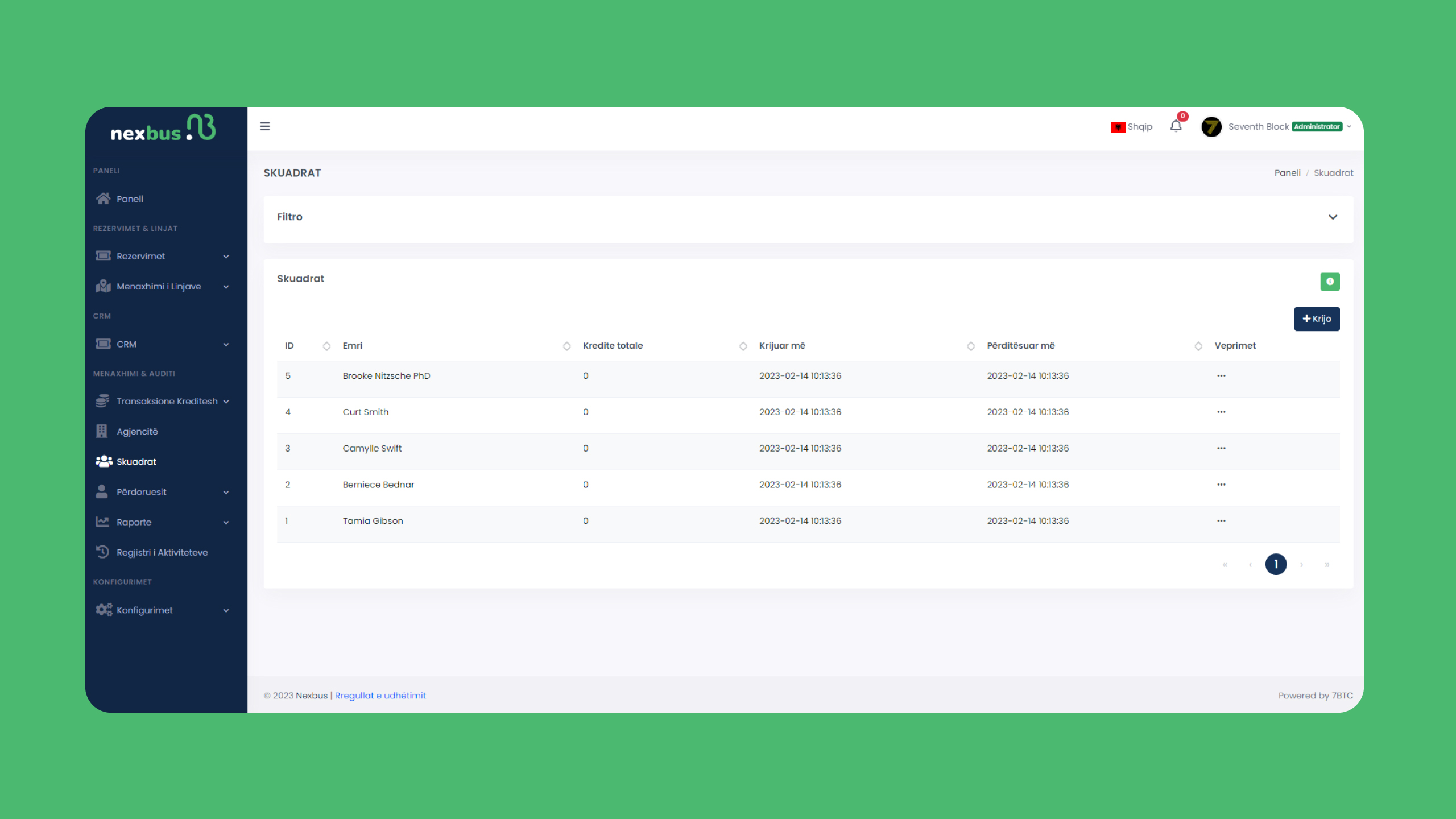The width and height of the screenshot is (1456, 819).
Task: Open Agjencitë in the sidebar
Action: coord(137,431)
